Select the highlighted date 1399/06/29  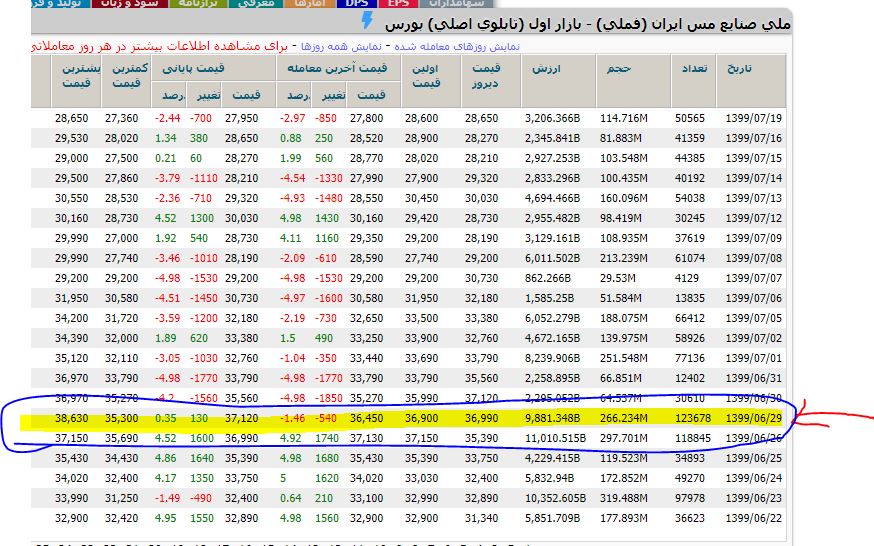point(754,418)
